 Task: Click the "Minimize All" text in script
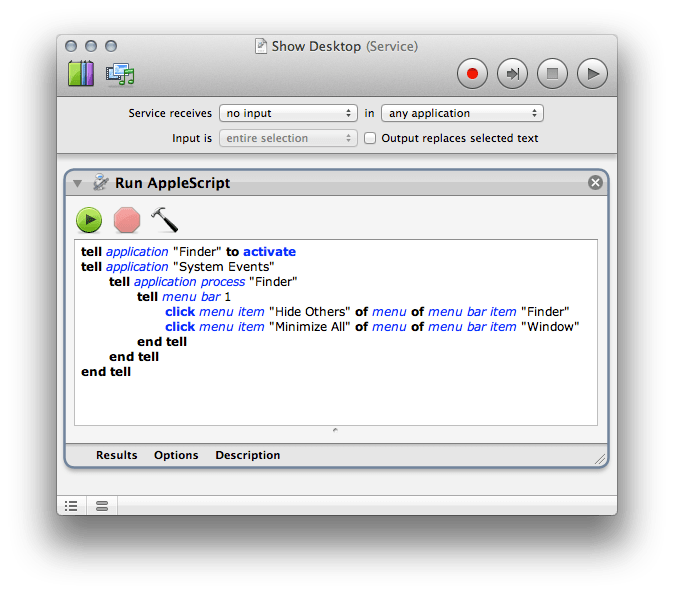coord(309,327)
